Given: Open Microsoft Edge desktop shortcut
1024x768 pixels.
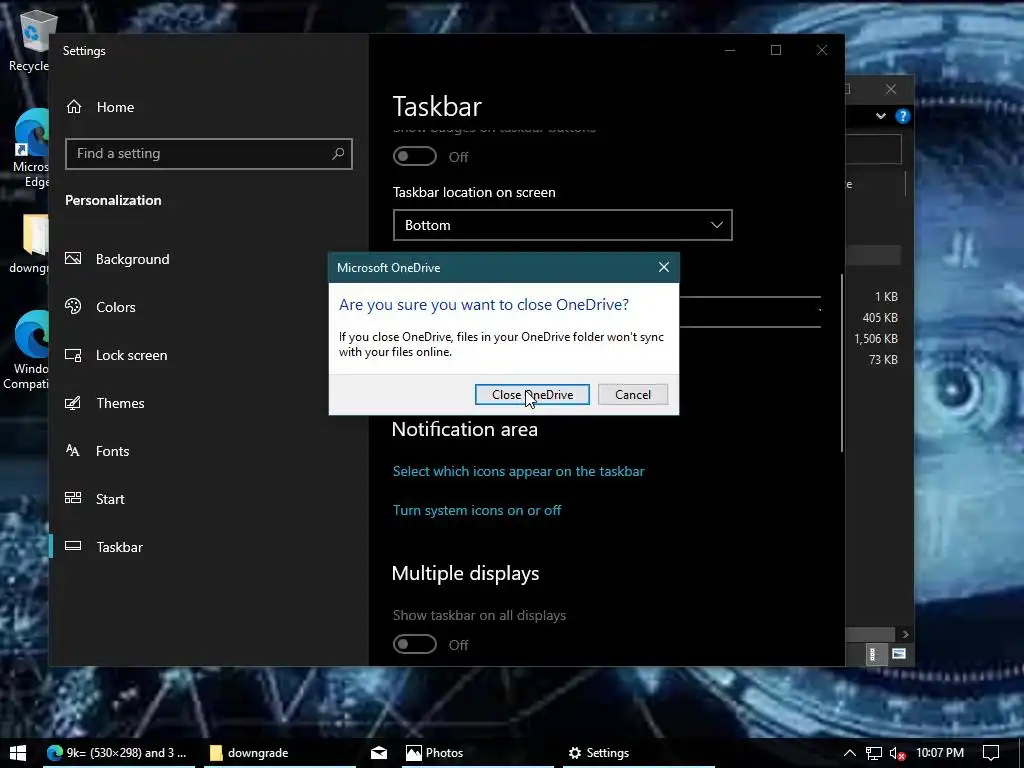Looking at the screenshot, I should coord(31,148).
